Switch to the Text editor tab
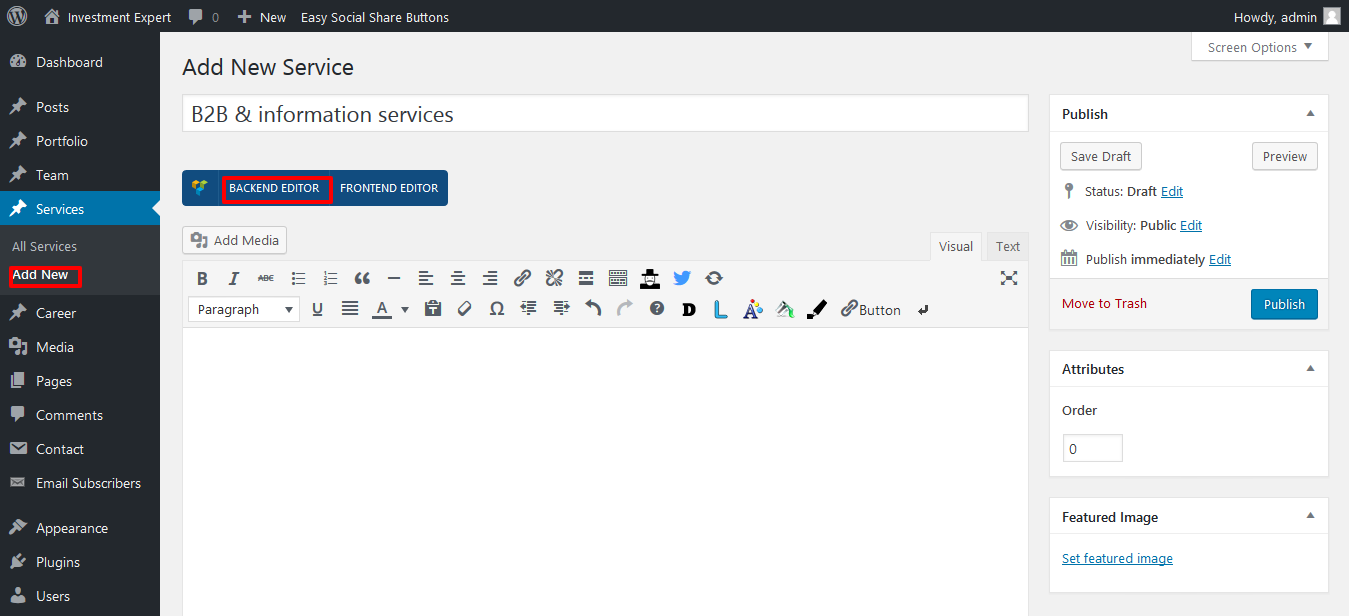Image resolution: width=1349 pixels, height=616 pixels. (1008, 246)
